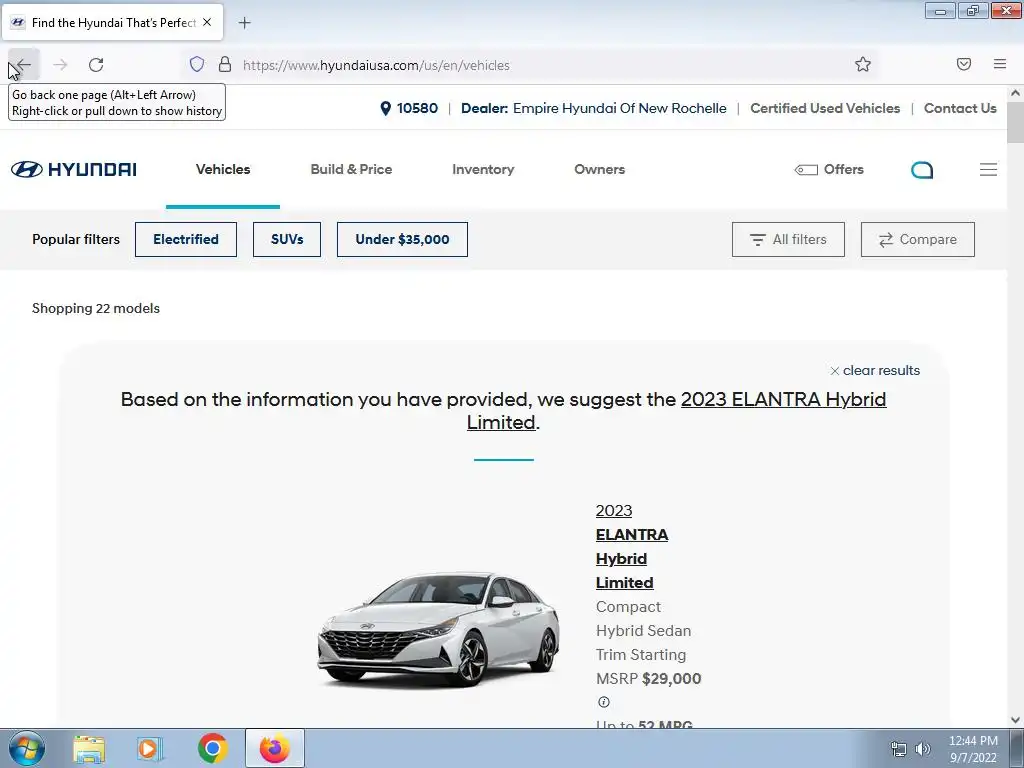Click the location pin icon beside 10580

(x=385, y=108)
